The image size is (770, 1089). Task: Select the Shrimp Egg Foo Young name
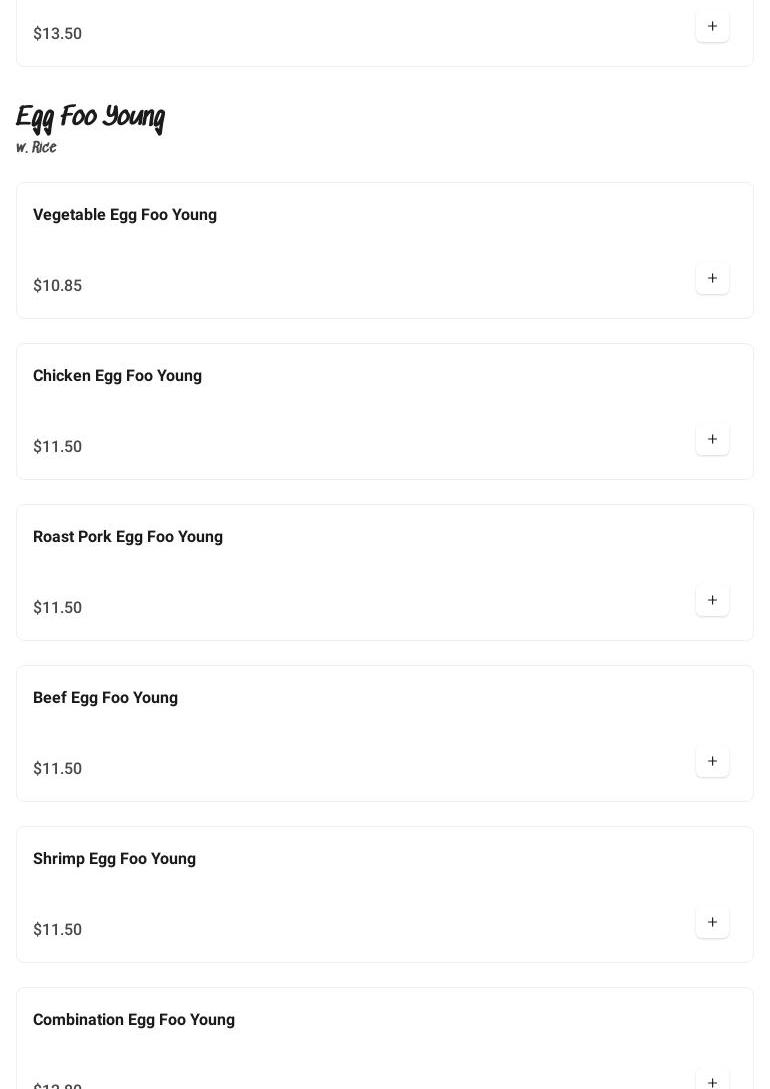(114, 859)
